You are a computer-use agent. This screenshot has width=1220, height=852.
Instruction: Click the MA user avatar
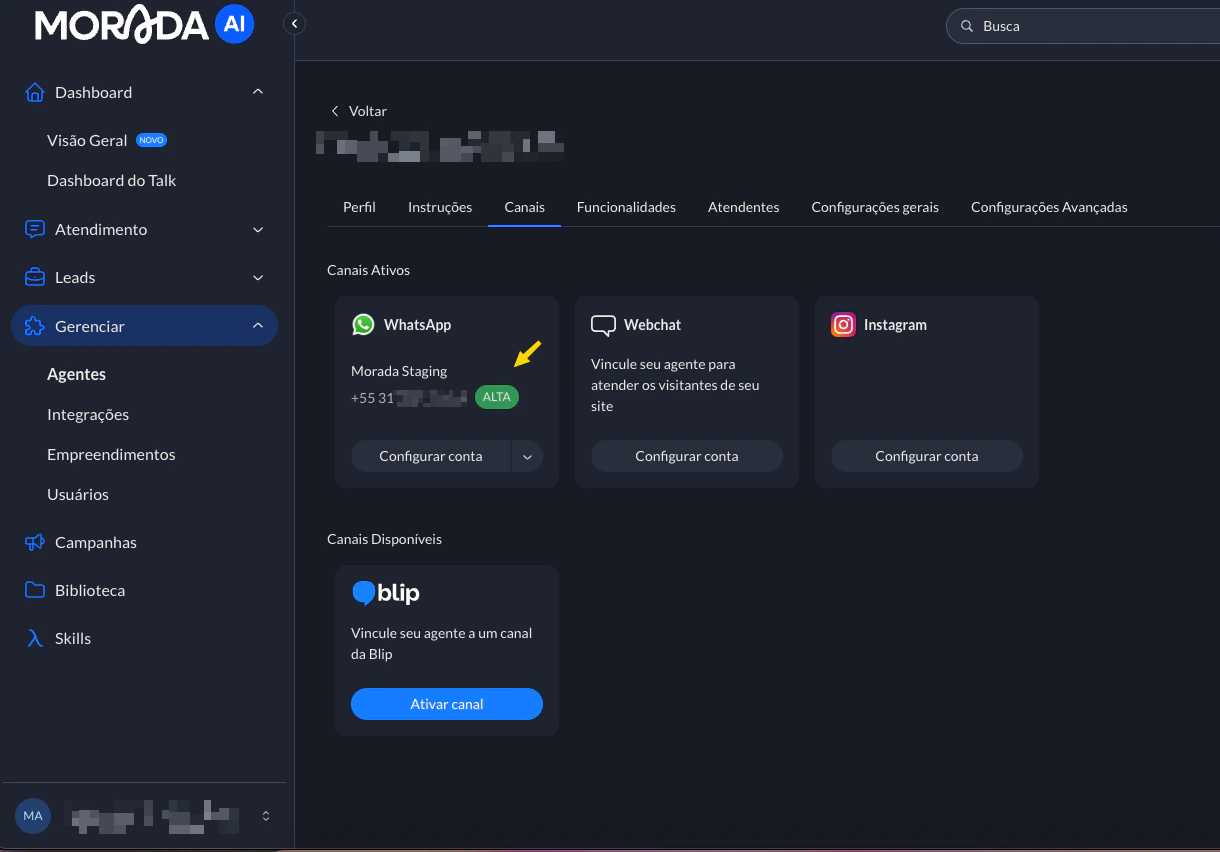click(x=33, y=816)
